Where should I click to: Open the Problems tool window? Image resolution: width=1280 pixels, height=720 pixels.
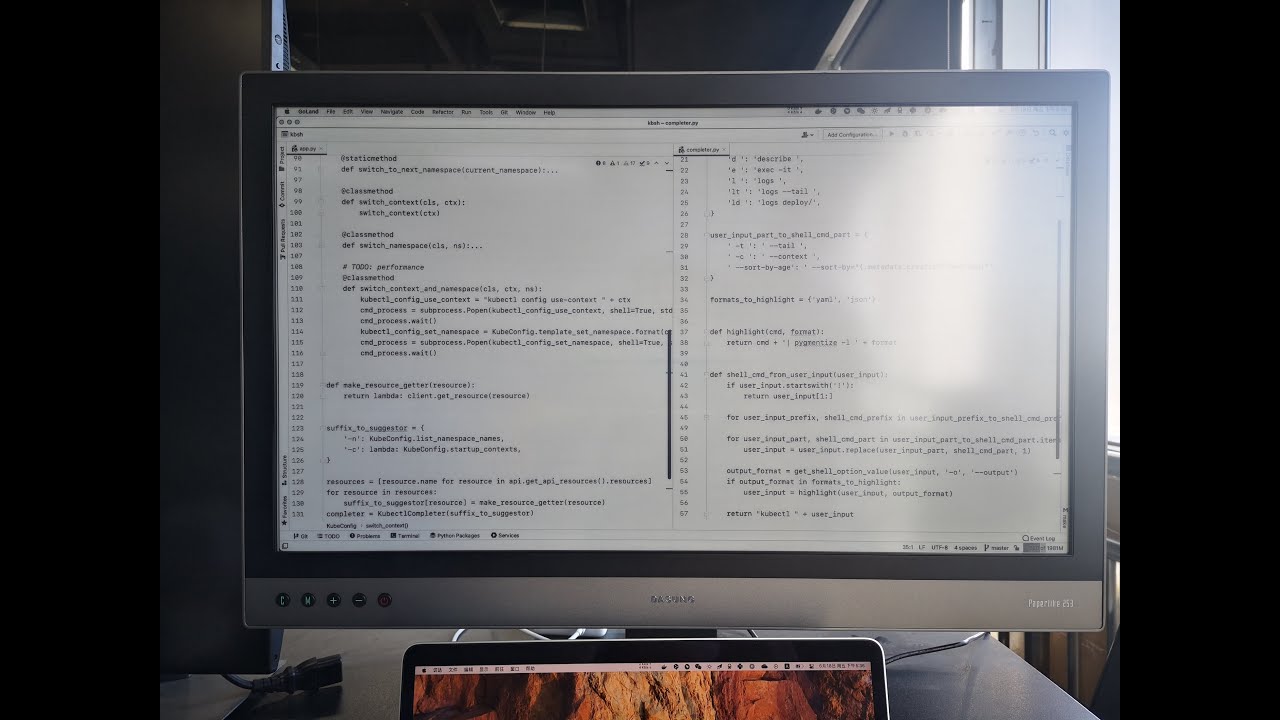[365, 536]
